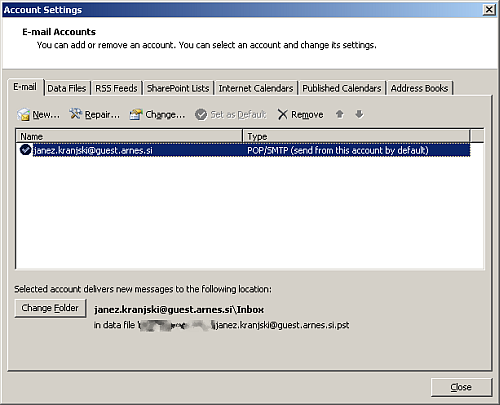Move account up with arrow icon
Image resolution: width=500 pixels, height=405 pixels.
[x=339, y=114]
